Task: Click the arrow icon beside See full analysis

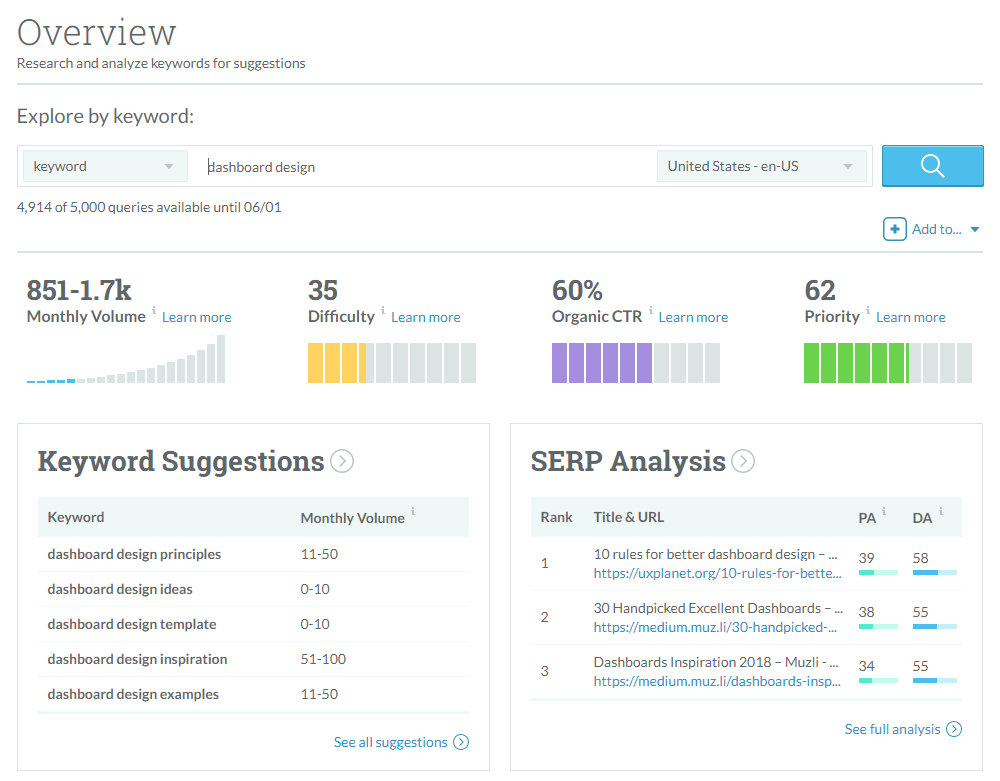Action: [x=953, y=729]
